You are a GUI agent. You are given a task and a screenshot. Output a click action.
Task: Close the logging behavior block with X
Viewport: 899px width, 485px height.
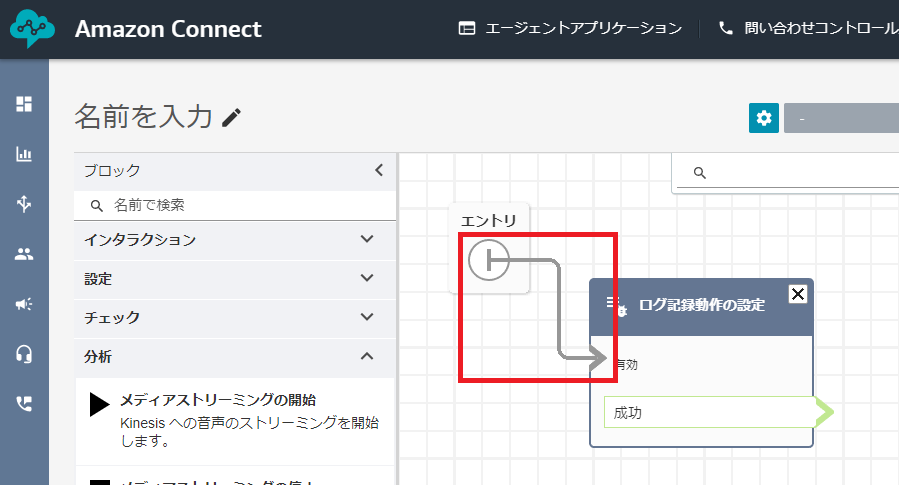(x=798, y=294)
